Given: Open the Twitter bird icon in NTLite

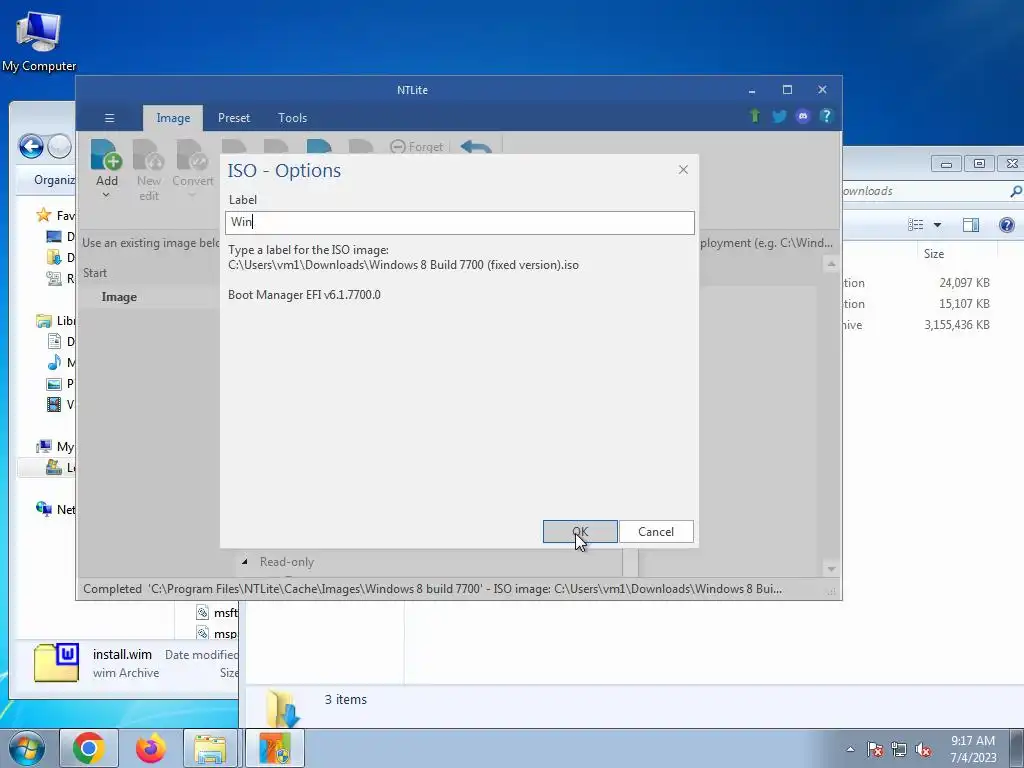Looking at the screenshot, I should 779,116.
